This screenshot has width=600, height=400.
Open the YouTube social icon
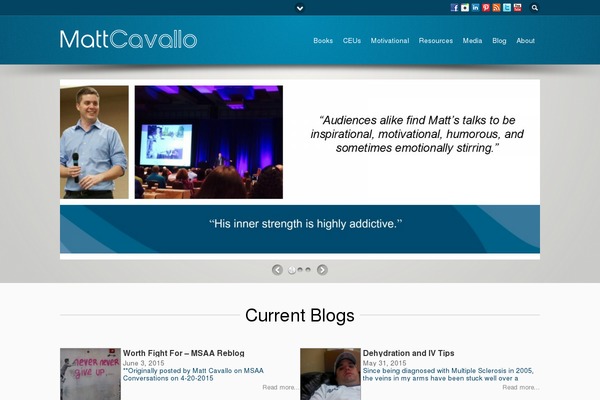[517, 8]
